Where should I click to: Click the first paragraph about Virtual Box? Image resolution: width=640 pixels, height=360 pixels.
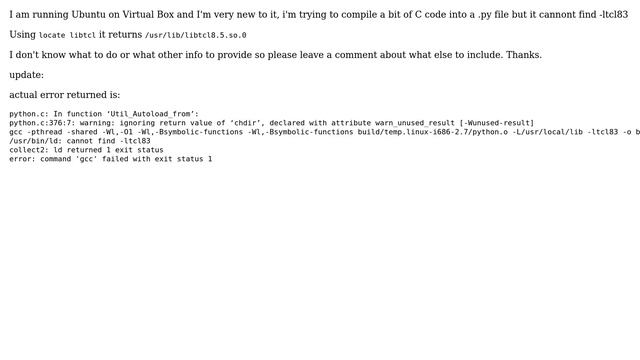[x=319, y=15]
